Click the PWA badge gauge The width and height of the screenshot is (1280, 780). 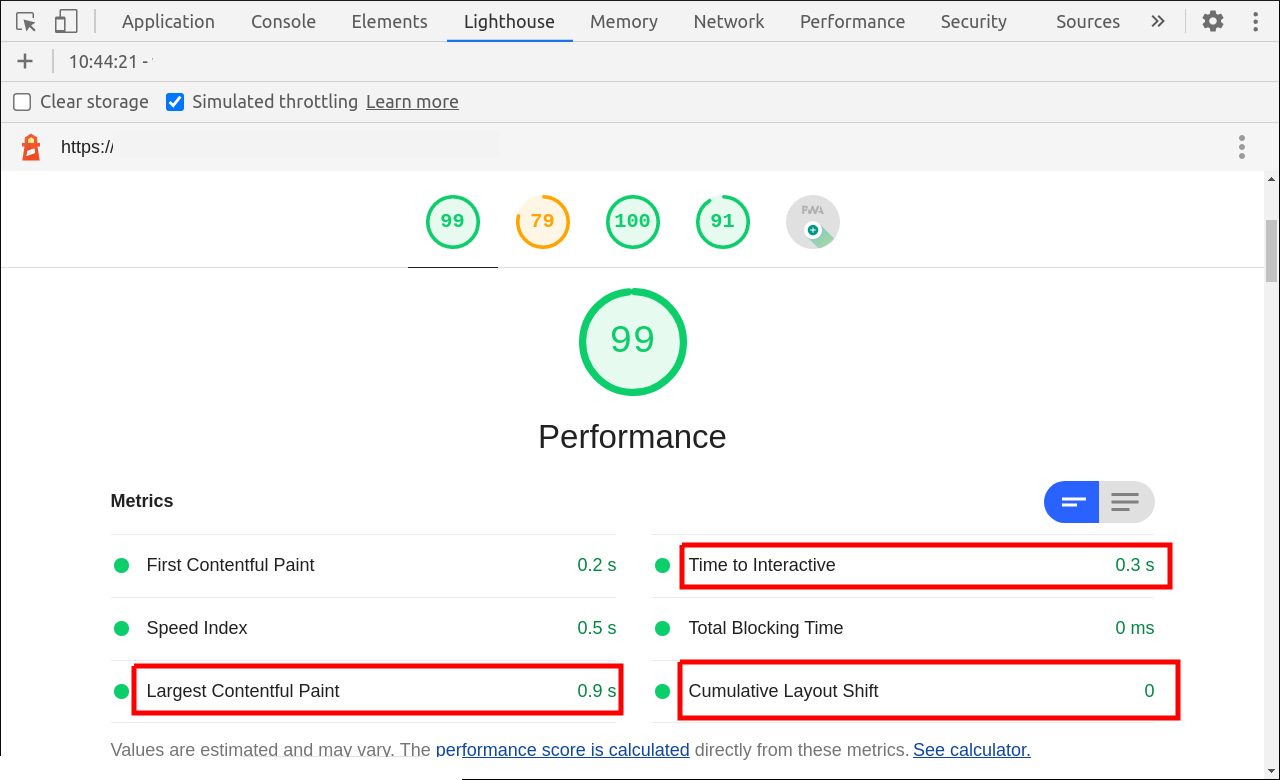coord(812,221)
